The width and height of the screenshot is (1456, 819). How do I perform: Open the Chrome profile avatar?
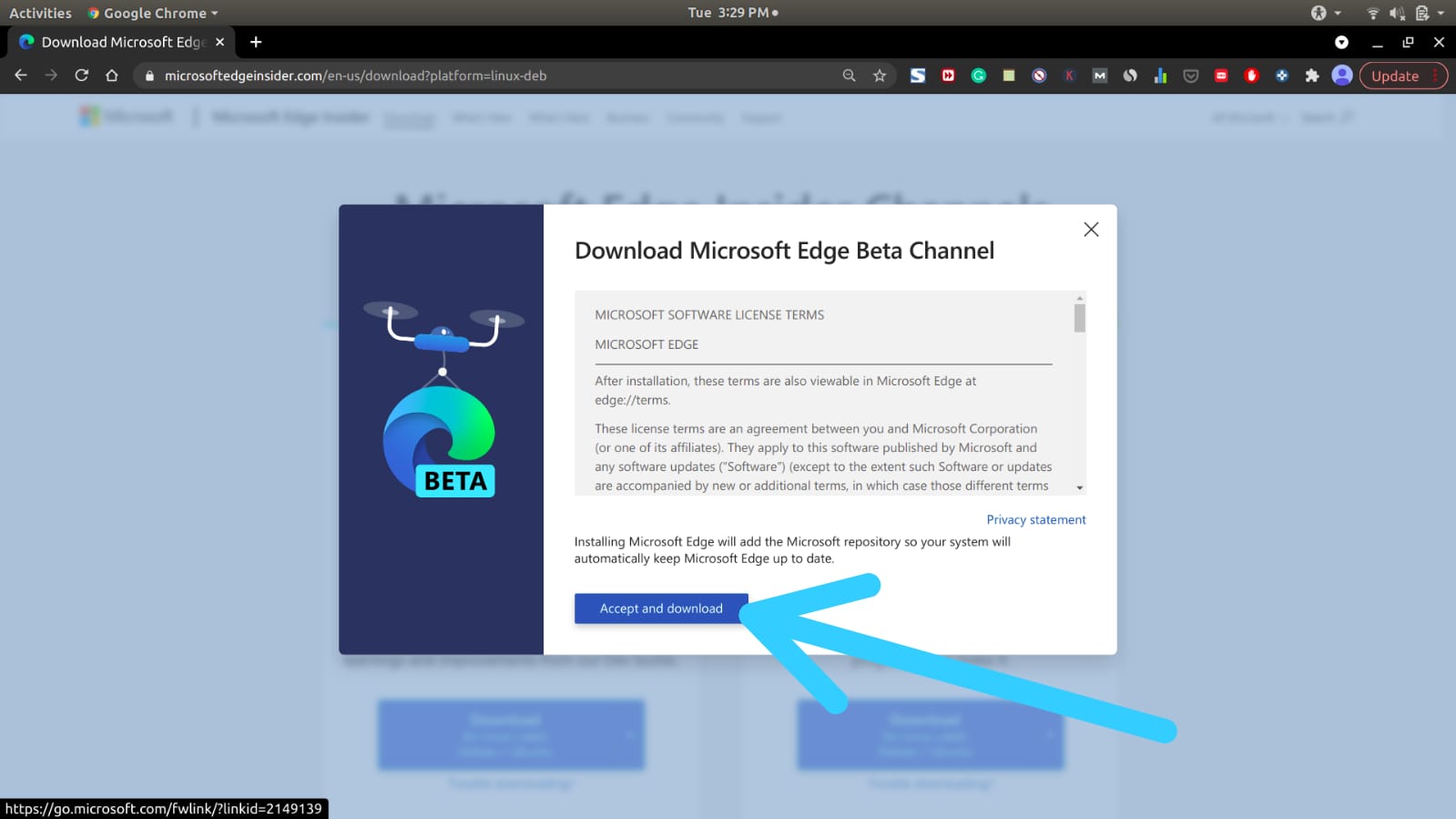pos(1342,76)
